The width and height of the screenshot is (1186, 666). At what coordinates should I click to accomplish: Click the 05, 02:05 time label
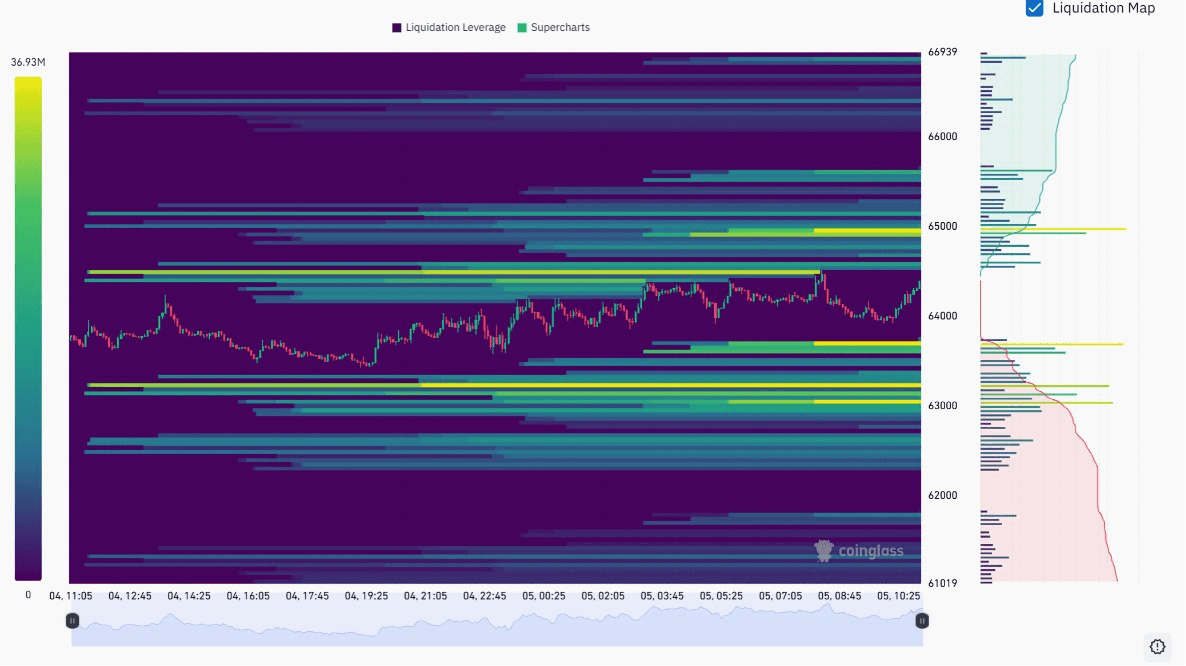(x=603, y=596)
